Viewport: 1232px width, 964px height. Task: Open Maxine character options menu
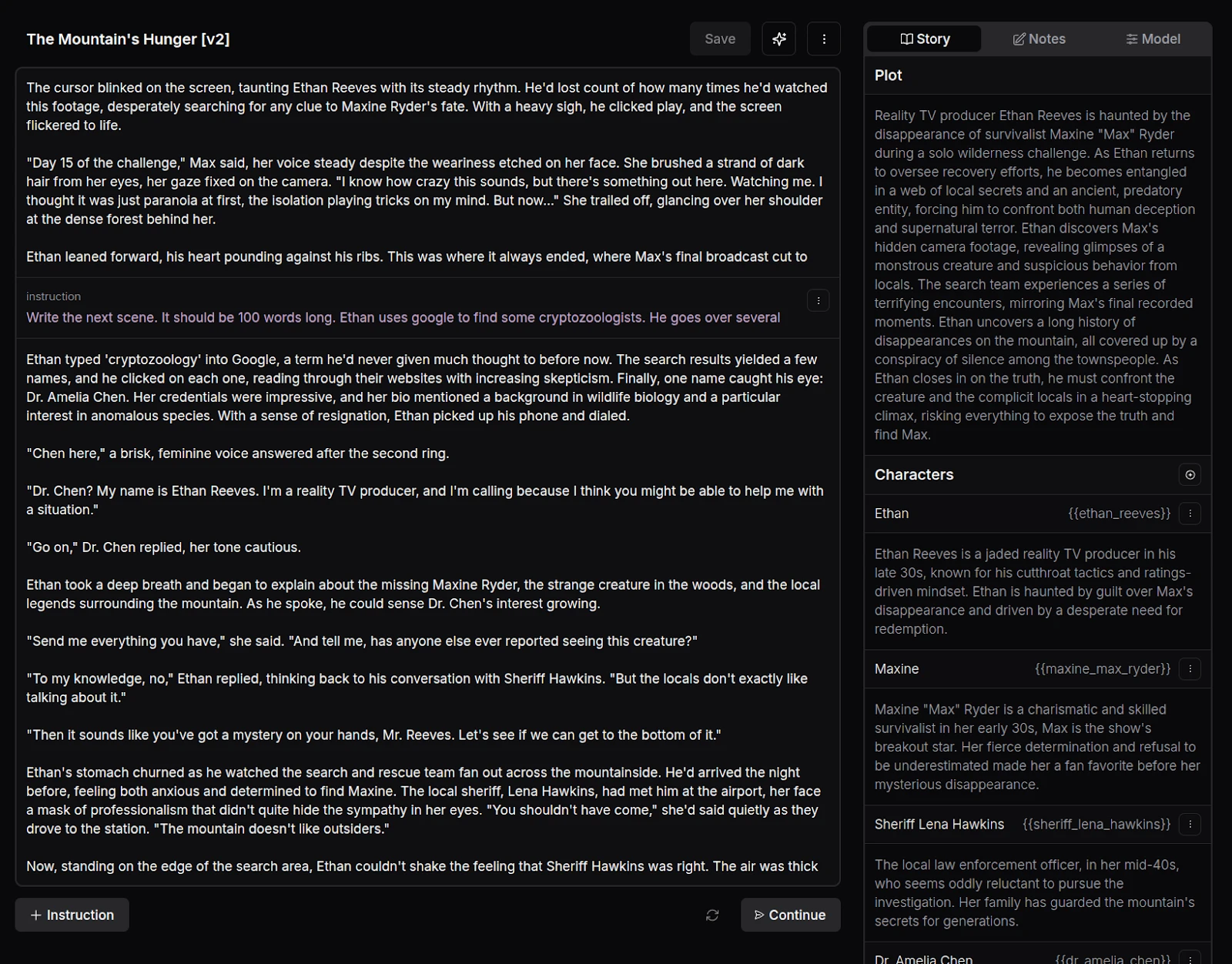coord(1190,669)
